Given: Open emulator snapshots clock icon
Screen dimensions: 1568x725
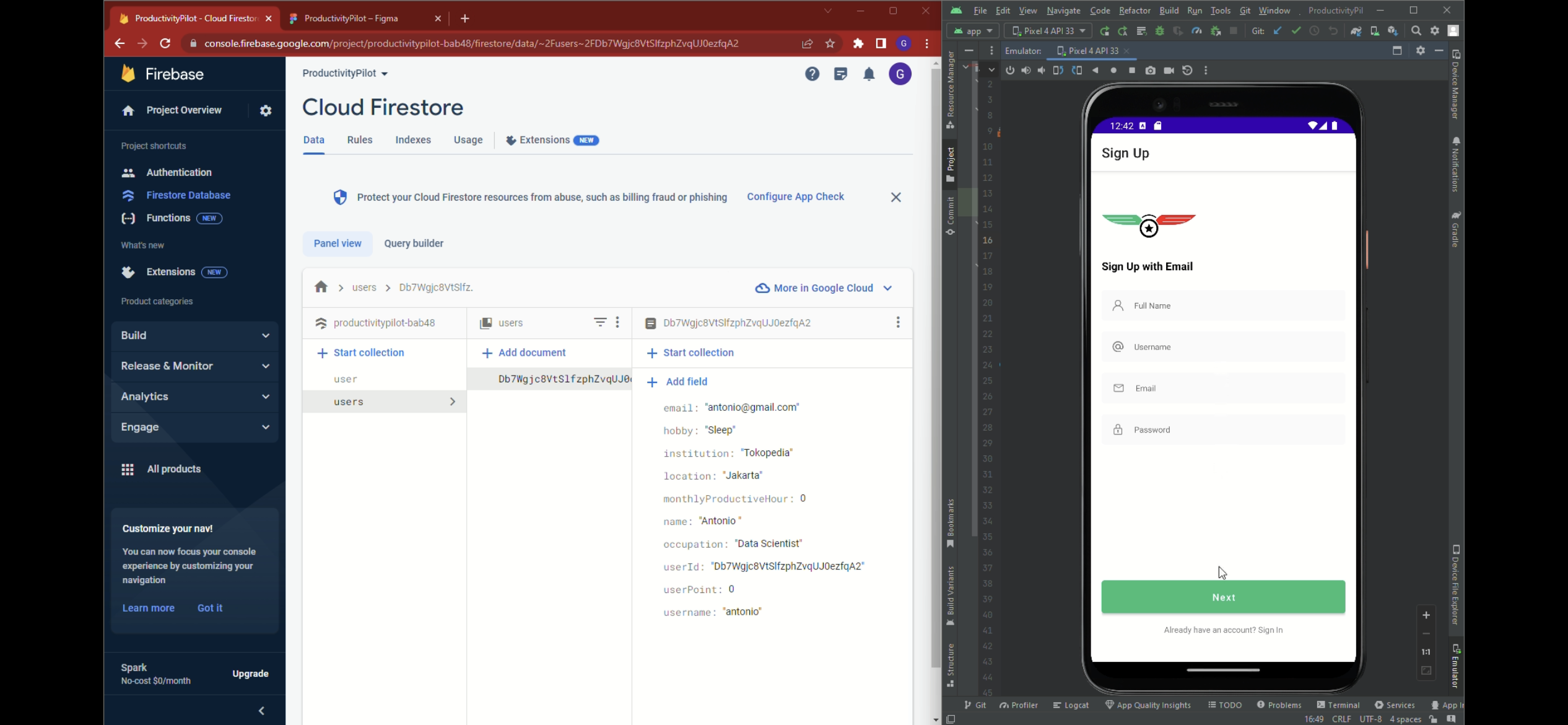Looking at the screenshot, I should [1187, 71].
